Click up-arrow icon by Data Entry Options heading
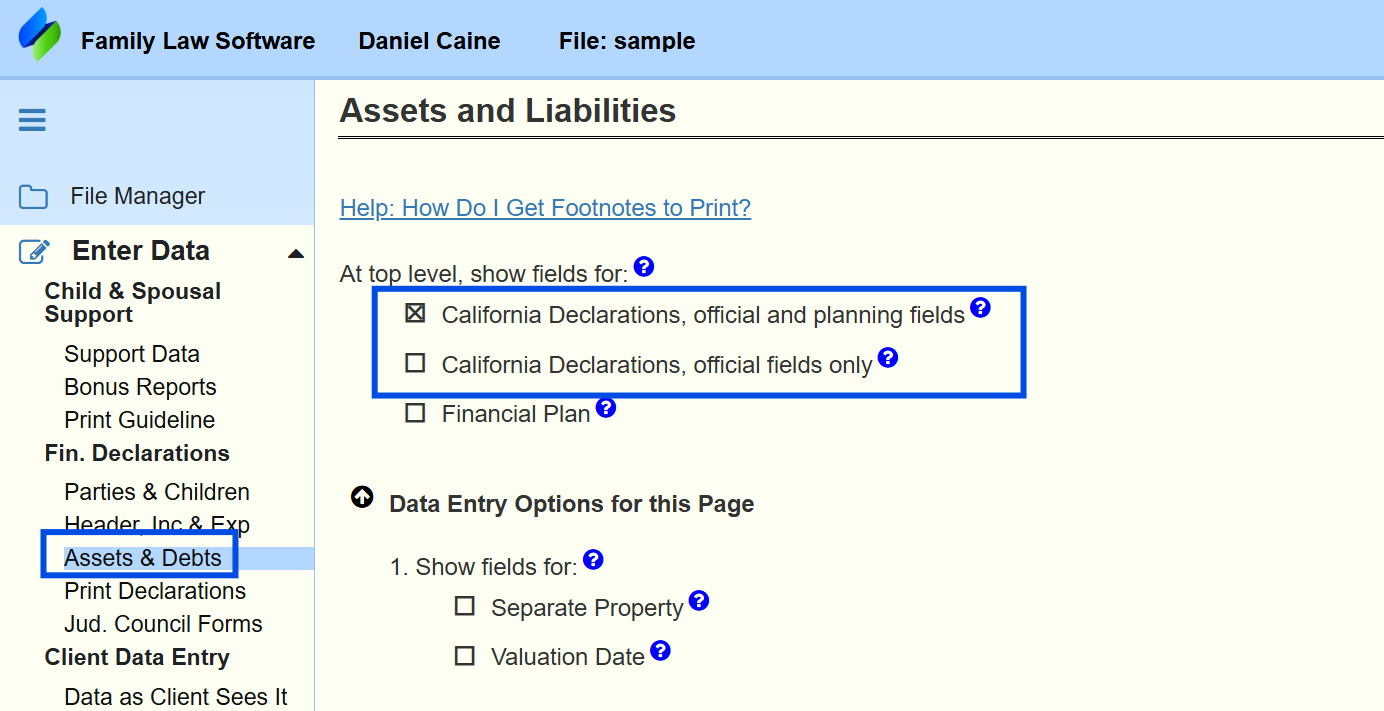1384x711 pixels. coord(361,497)
